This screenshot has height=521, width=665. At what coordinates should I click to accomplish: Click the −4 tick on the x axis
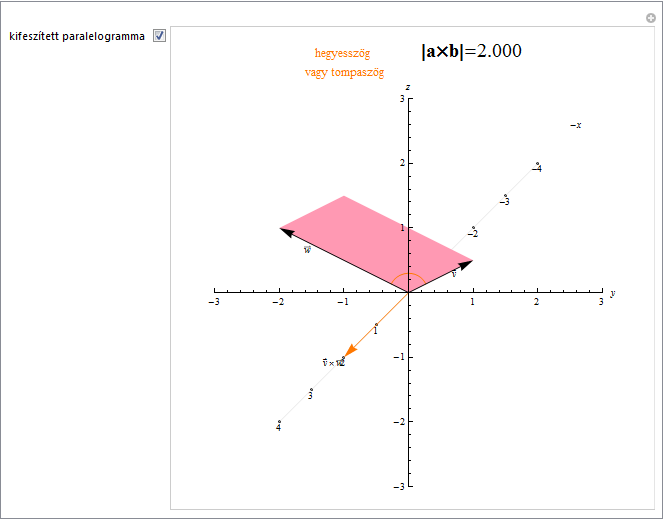[536, 169]
